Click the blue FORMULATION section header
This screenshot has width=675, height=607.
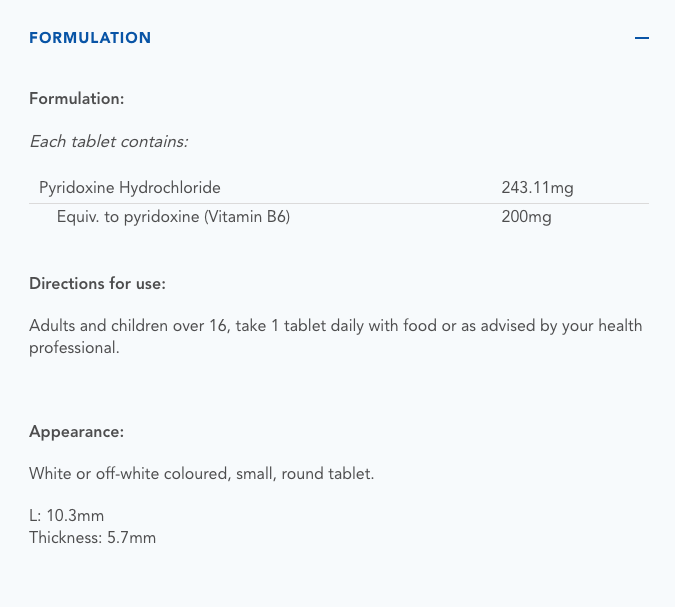coord(90,38)
